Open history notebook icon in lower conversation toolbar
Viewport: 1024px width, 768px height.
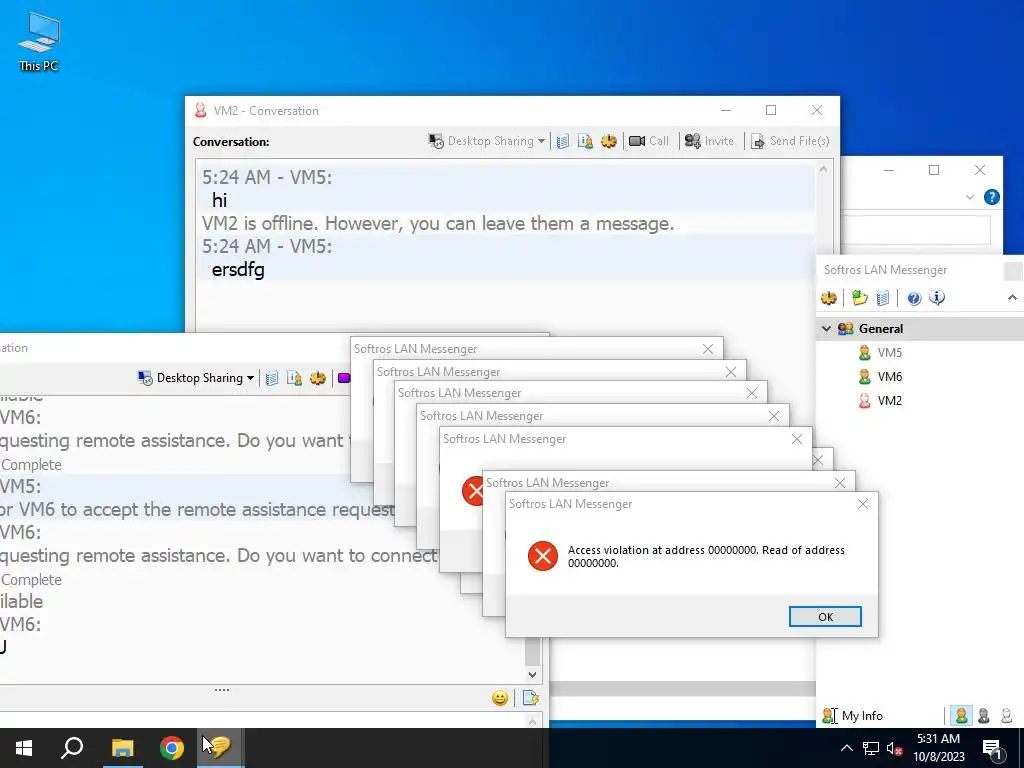(272, 378)
